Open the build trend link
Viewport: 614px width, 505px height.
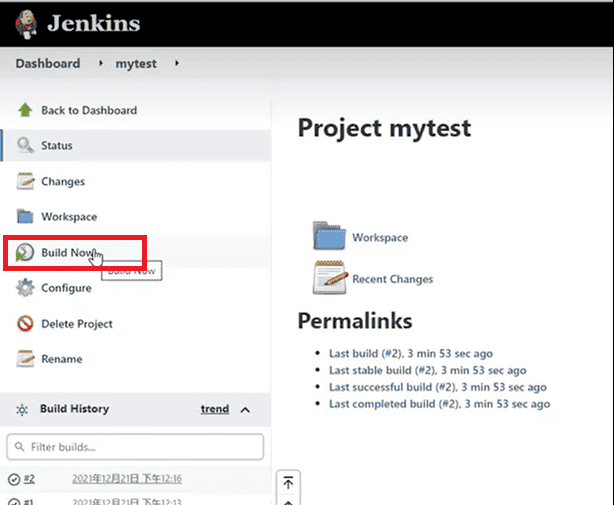pos(215,409)
